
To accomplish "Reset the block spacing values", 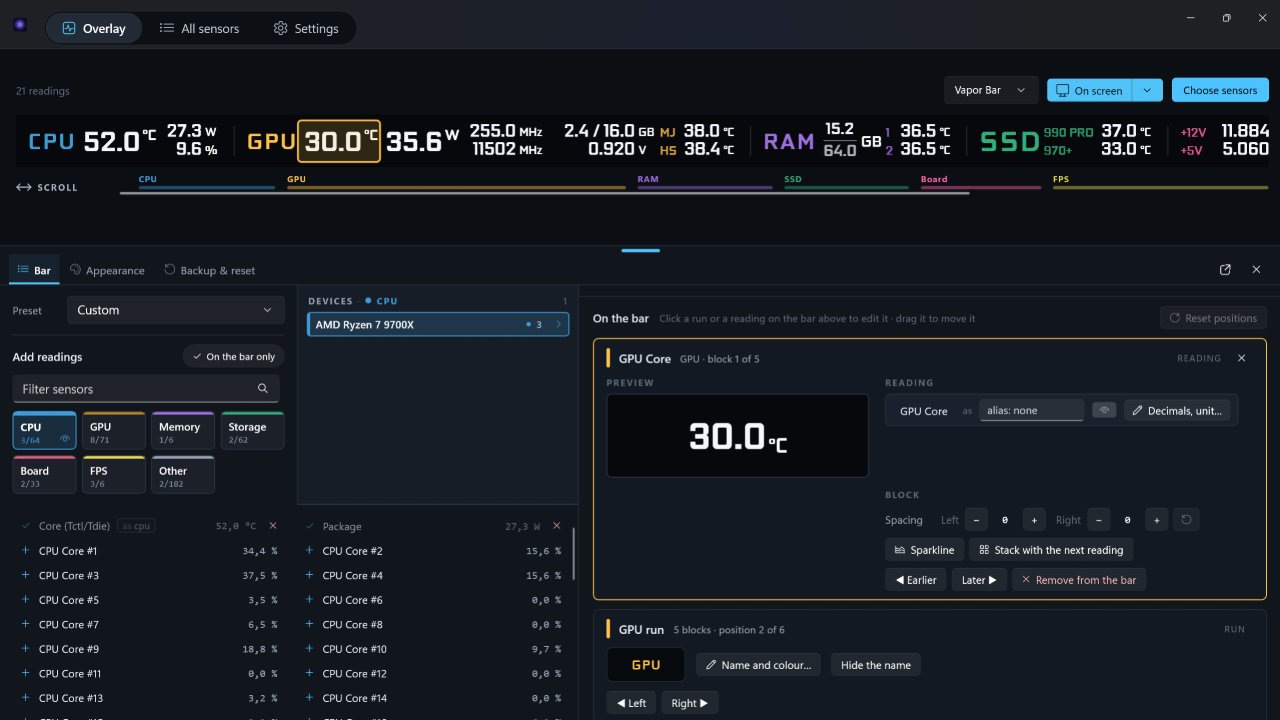I will tap(1187, 520).
